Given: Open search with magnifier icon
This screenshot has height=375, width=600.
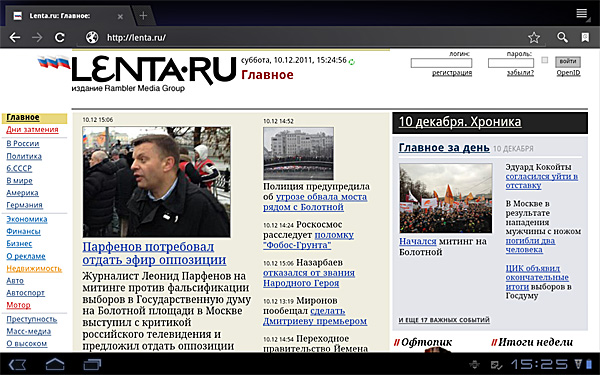Looking at the screenshot, I should [x=562, y=37].
